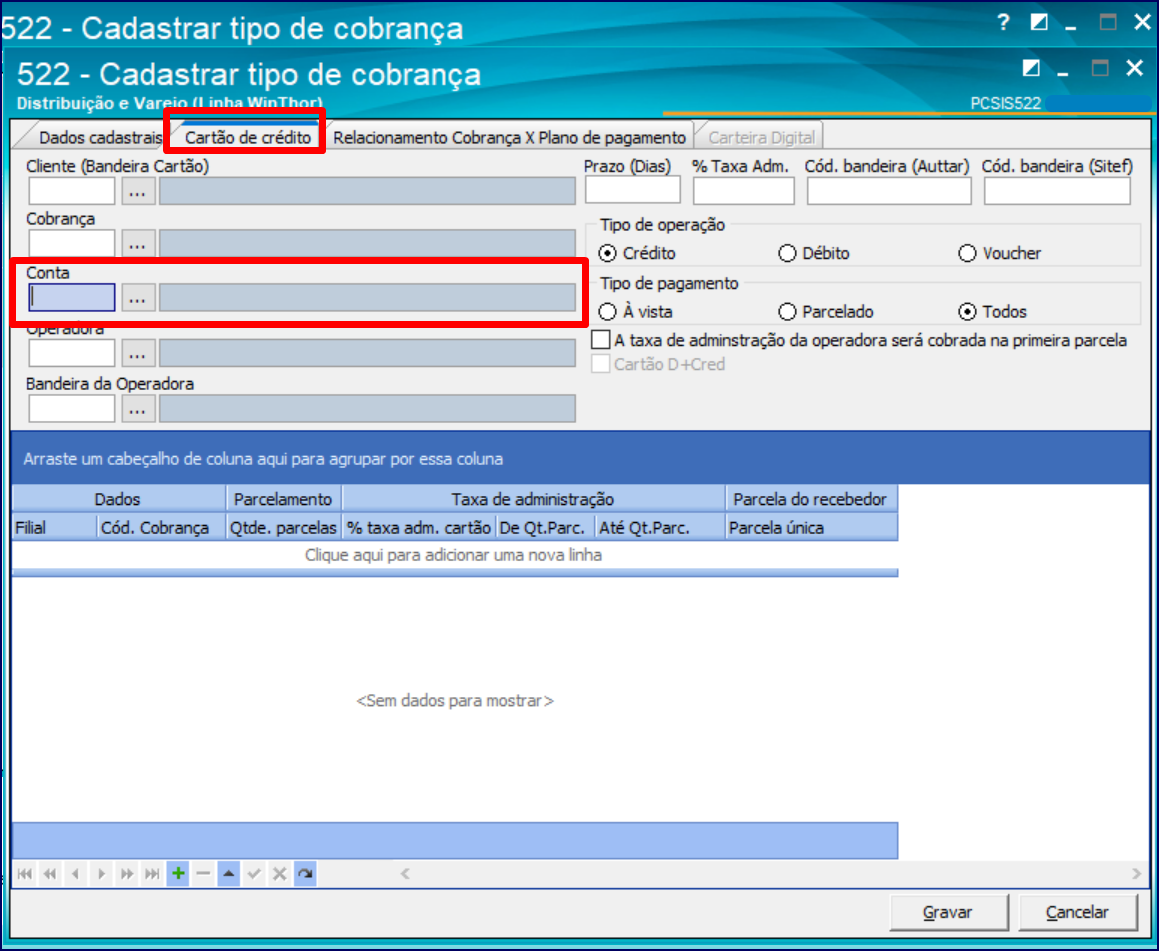Image resolution: width=1159 pixels, height=951 pixels.
Task: Open lookup button for Conta
Action: tap(137, 299)
